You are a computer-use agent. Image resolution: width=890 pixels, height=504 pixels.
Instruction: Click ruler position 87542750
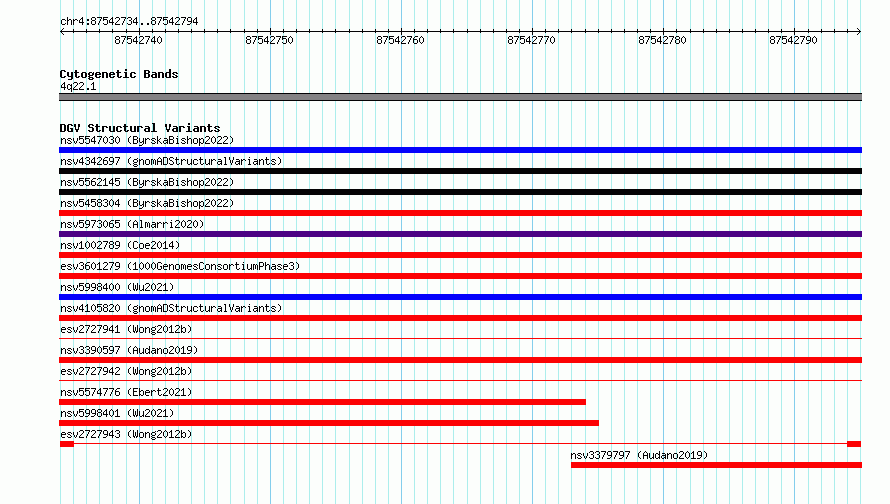[270, 40]
